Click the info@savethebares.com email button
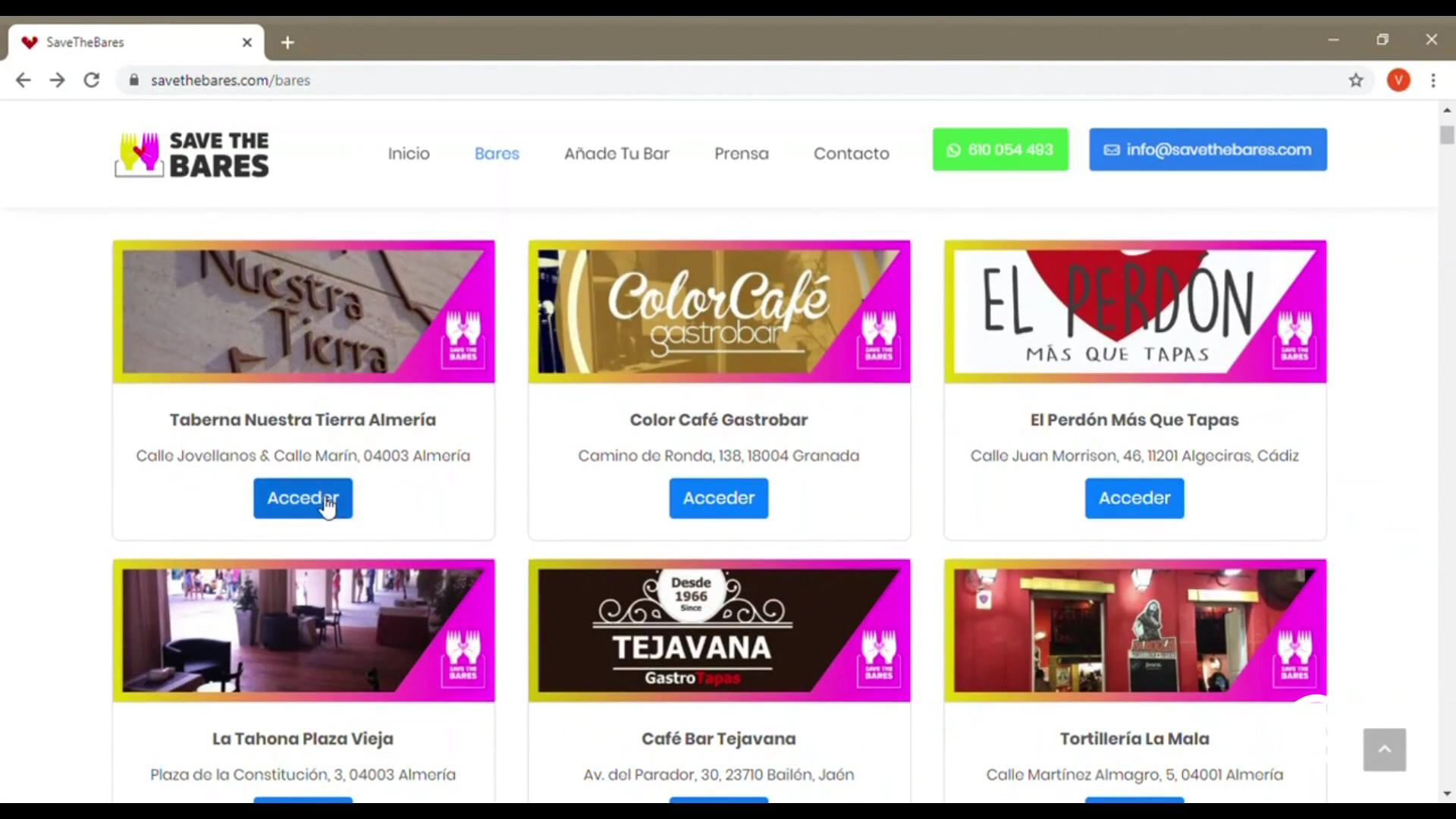This screenshot has width=1456, height=819. click(x=1208, y=149)
